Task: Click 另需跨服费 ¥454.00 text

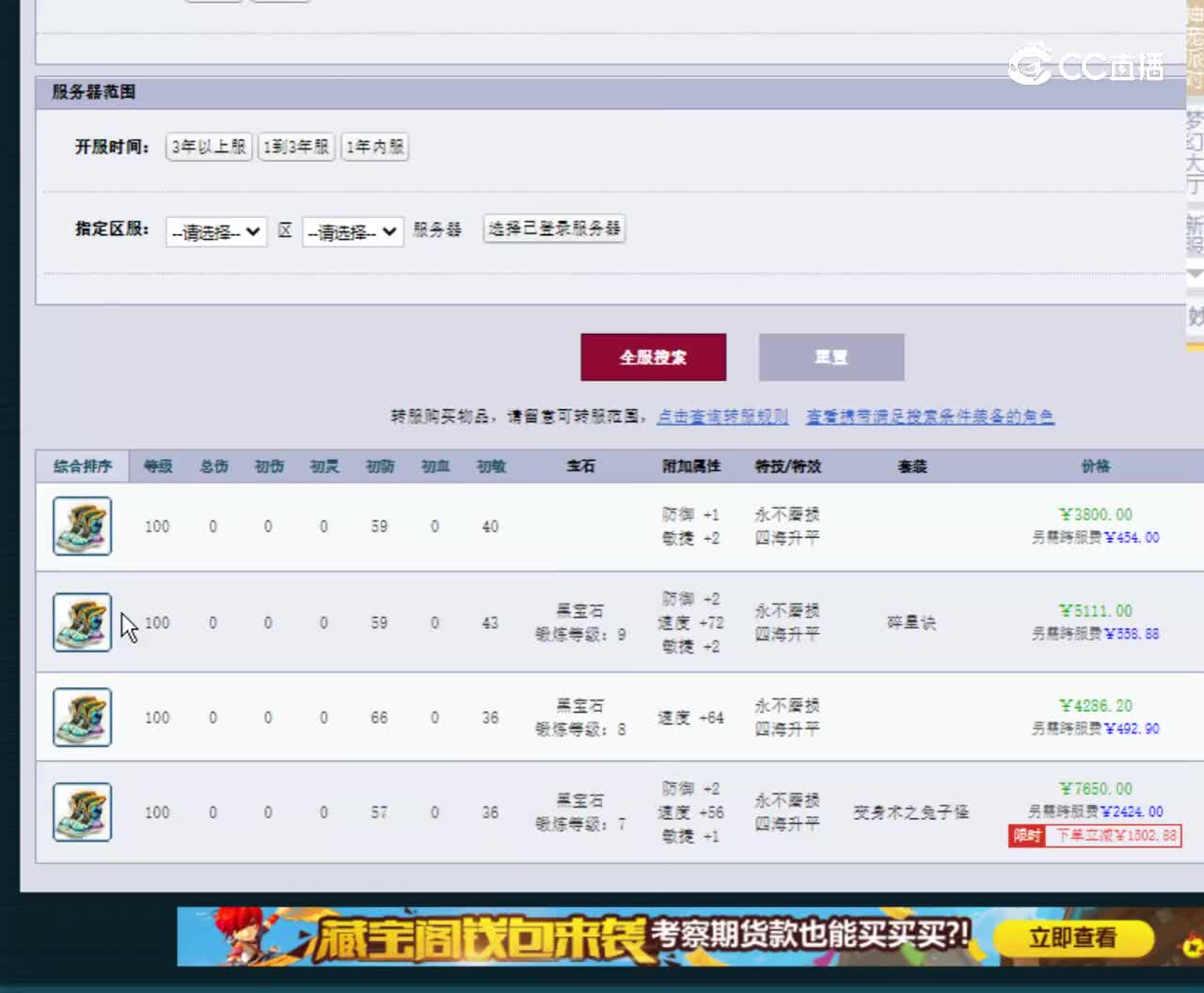Action: coord(1096,538)
